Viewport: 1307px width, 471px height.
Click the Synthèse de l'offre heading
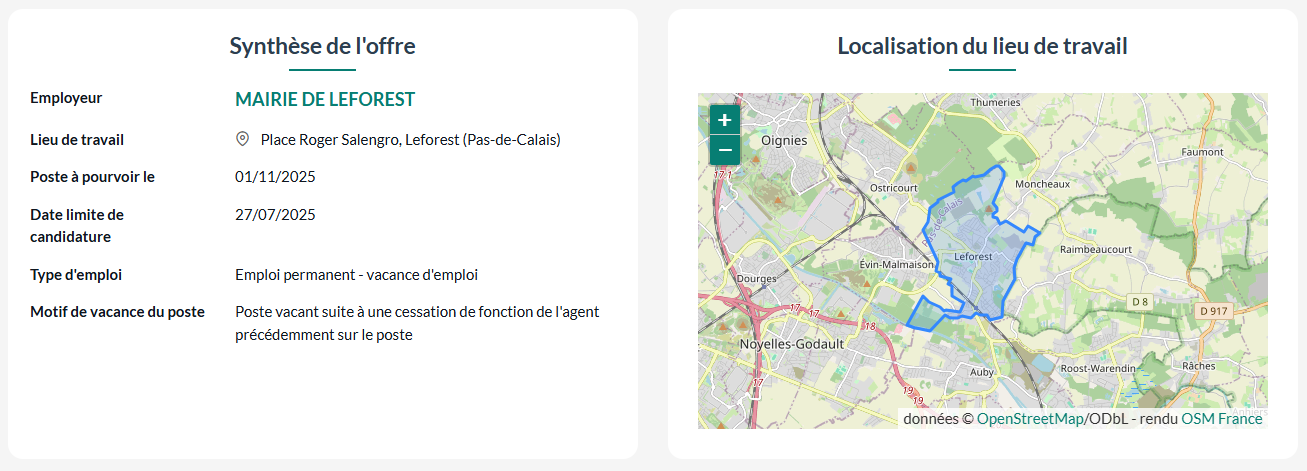point(323,46)
